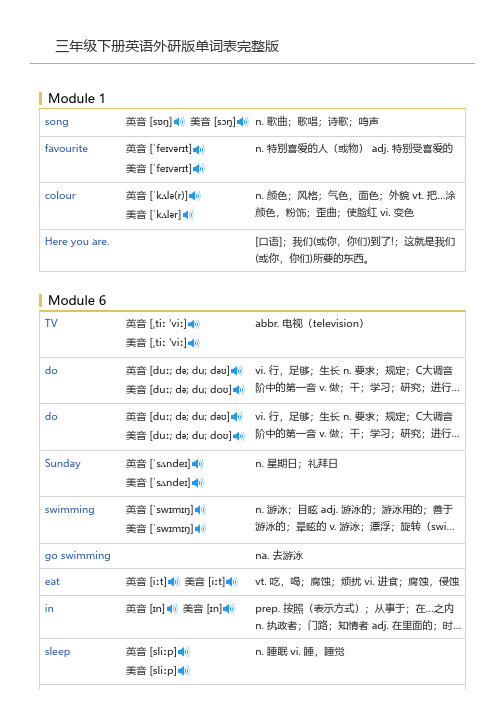
Task: Play American pronunciation of in
Action: coord(228,609)
